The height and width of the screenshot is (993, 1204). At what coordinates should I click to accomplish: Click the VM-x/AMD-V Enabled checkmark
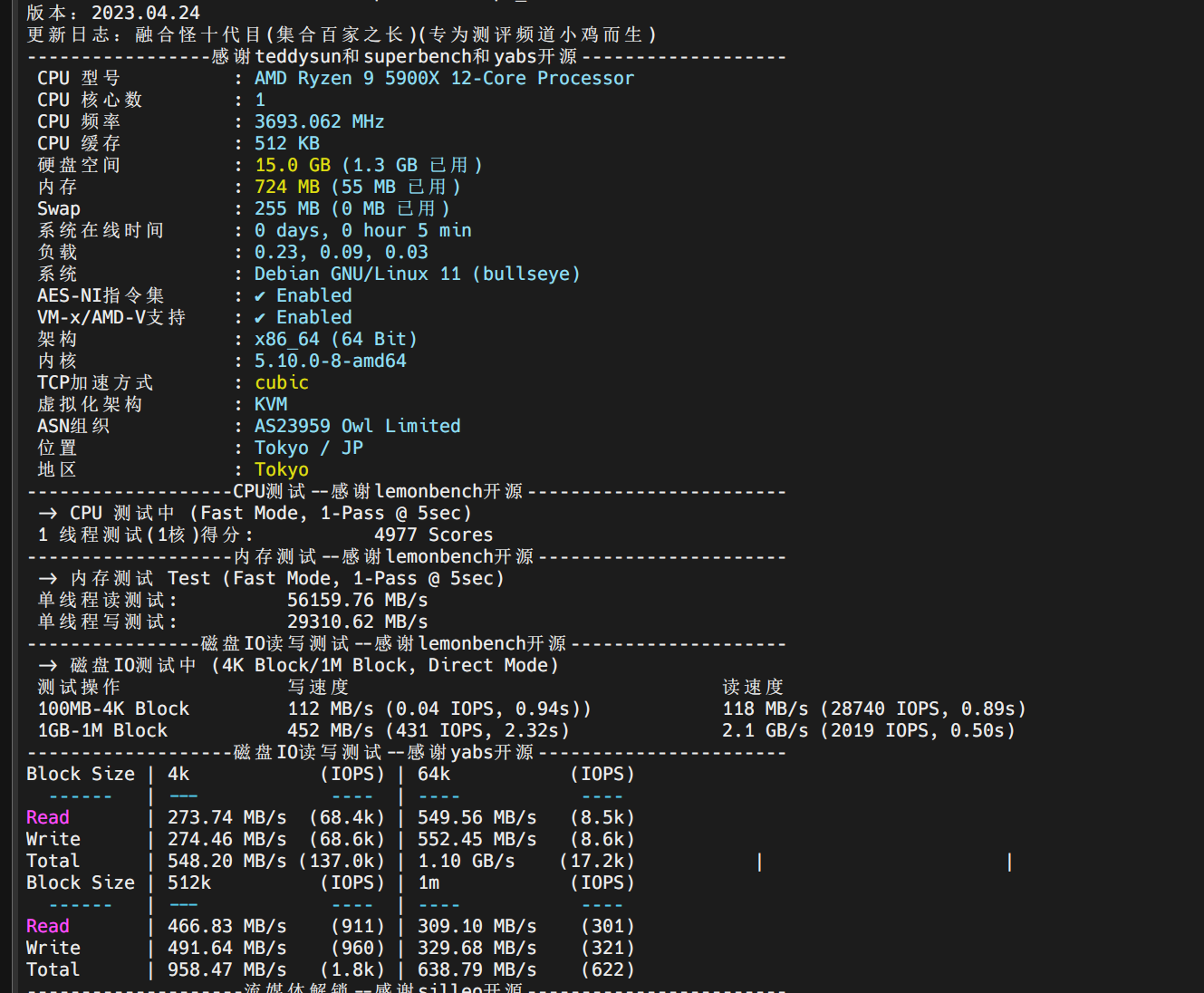(260, 317)
